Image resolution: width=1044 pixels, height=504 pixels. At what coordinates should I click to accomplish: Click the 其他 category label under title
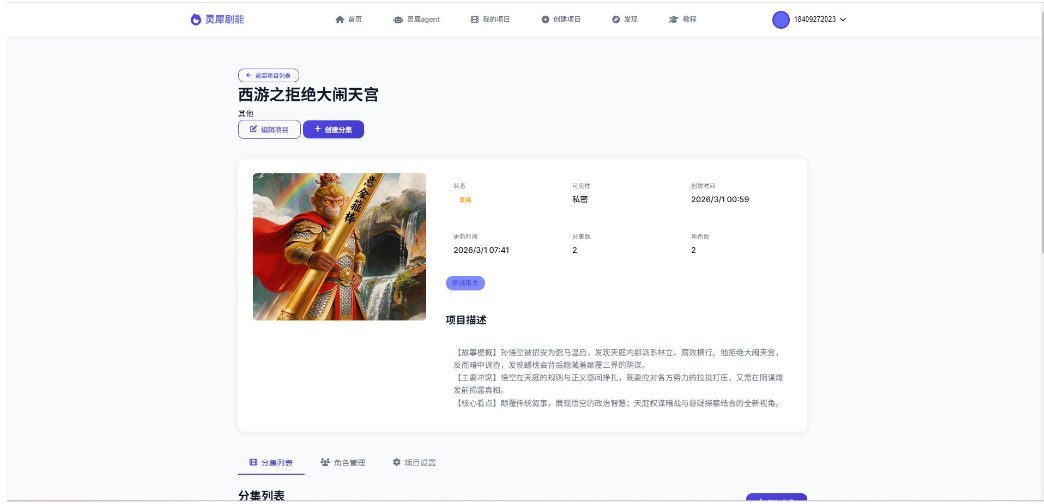pos(246,114)
